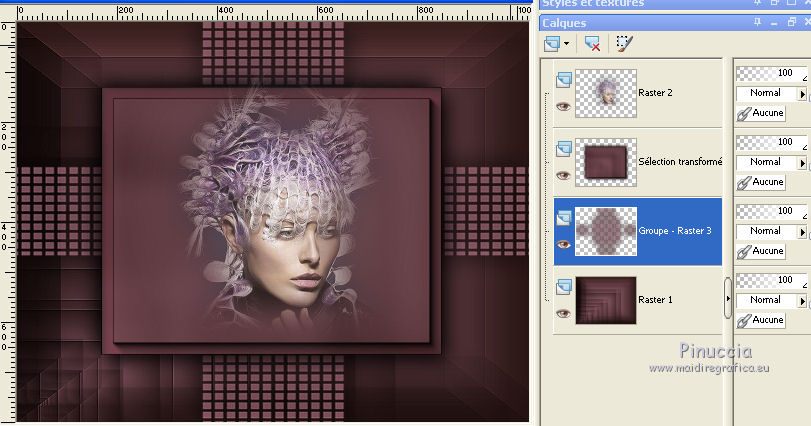Select the Raster 2 layer thumbnail

(x=606, y=94)
